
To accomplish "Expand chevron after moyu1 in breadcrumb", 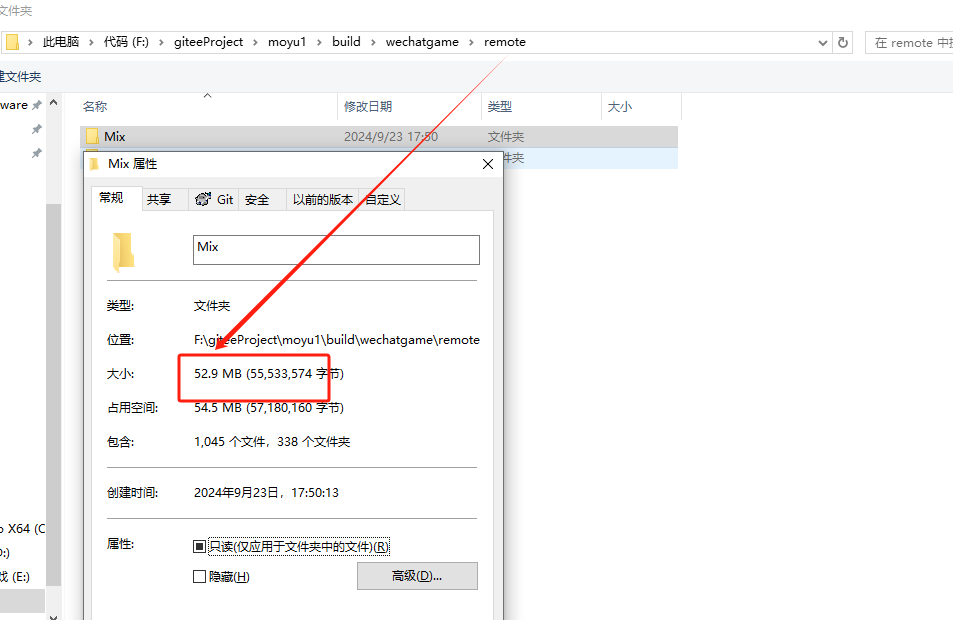I will tap(319, 43).
